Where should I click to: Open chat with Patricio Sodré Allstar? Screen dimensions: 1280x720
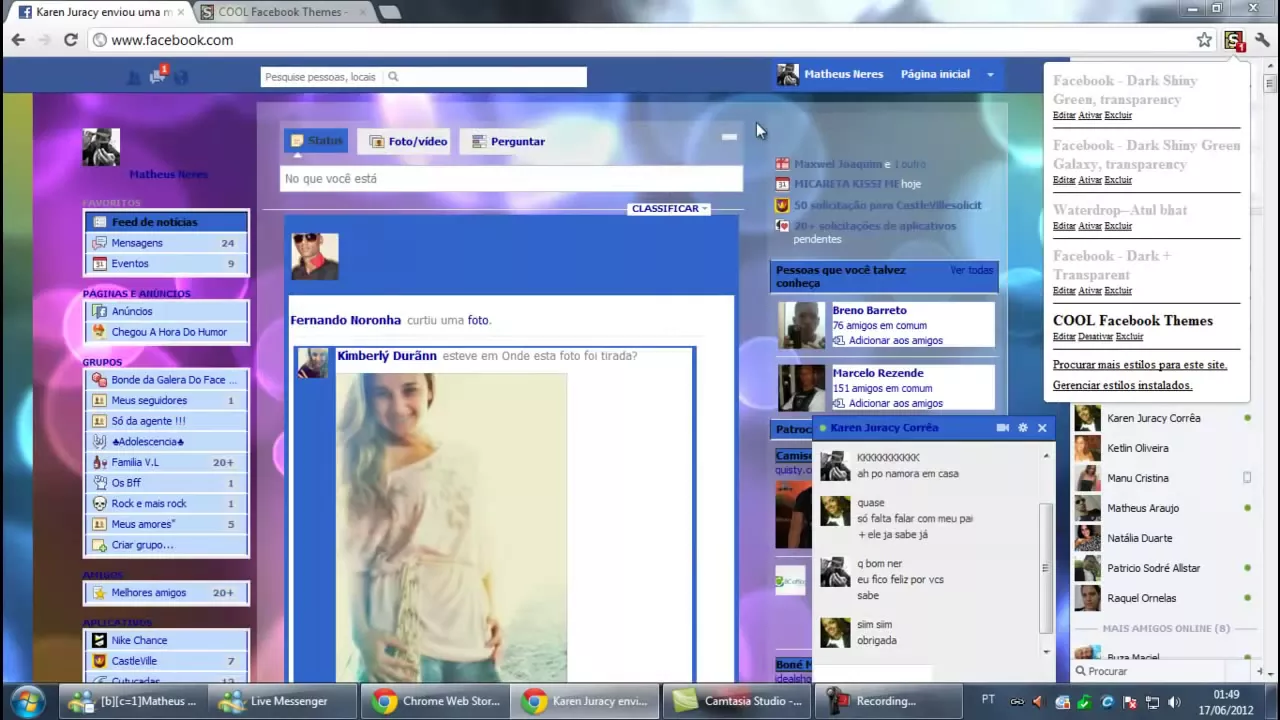click(x=1162, y=568)
